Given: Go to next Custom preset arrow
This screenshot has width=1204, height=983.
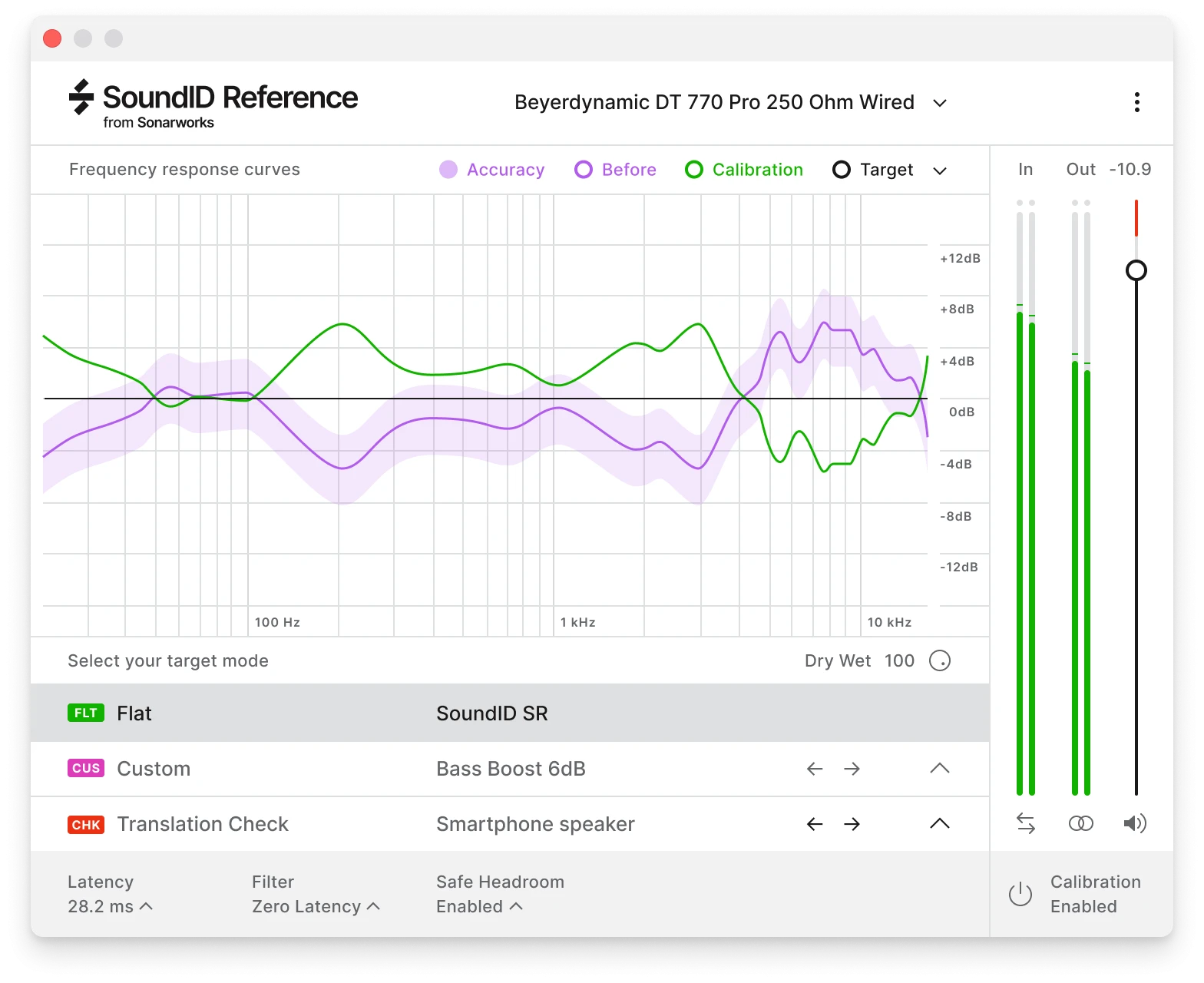Looking at the screenshot, I should tap(852, 769).
